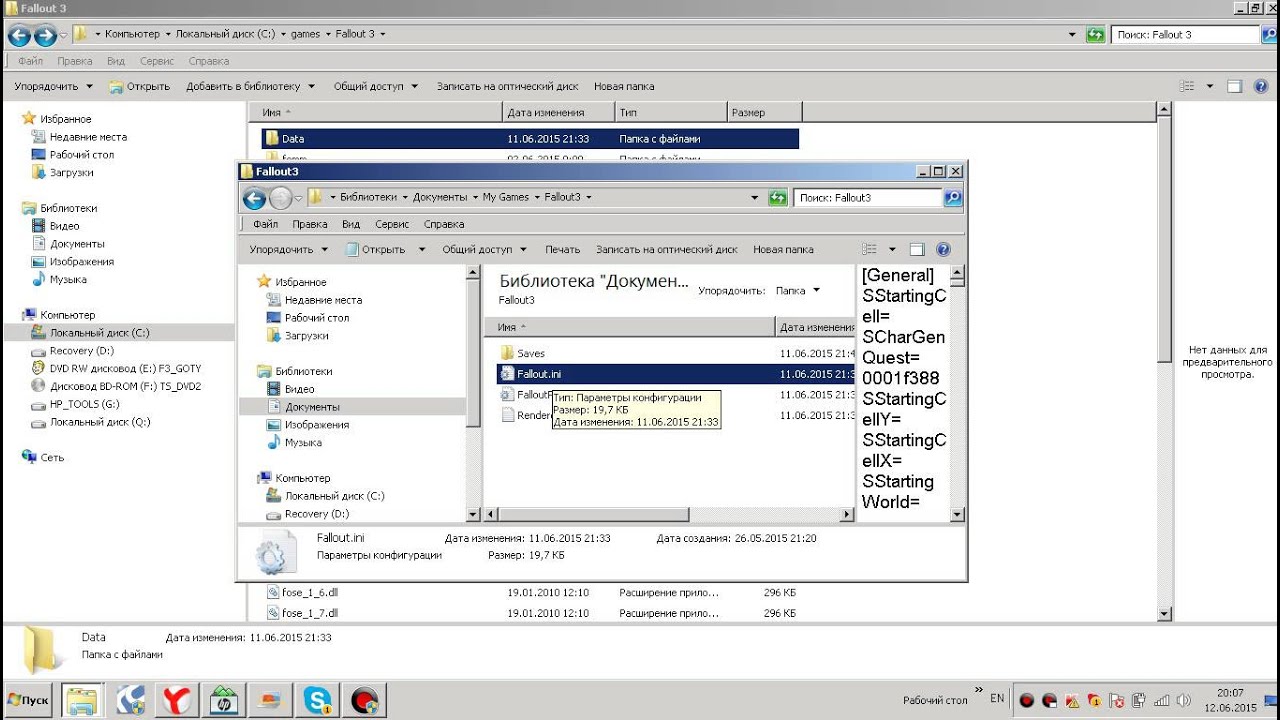1280x720 pixels.
Task: Toggle preview pane icon in front Fallout3 toolbar
Action: click(x=917, y=249)
